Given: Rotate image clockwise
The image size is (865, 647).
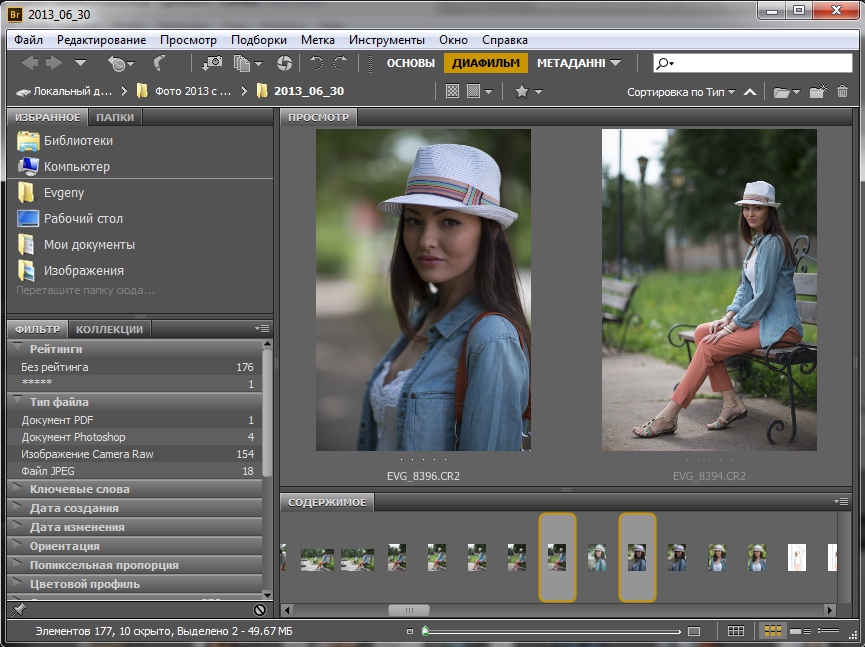Looking at the screenshot, I should 340,63.
